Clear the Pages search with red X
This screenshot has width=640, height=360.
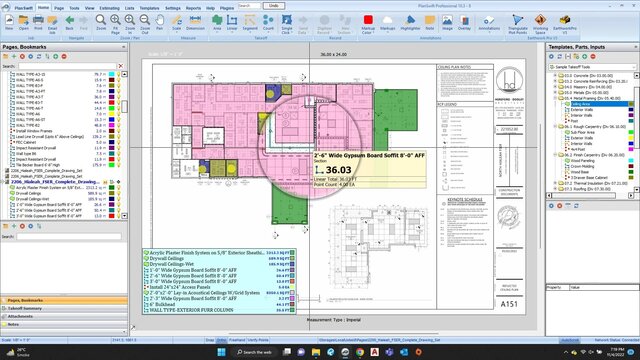[x=121, y=66]
